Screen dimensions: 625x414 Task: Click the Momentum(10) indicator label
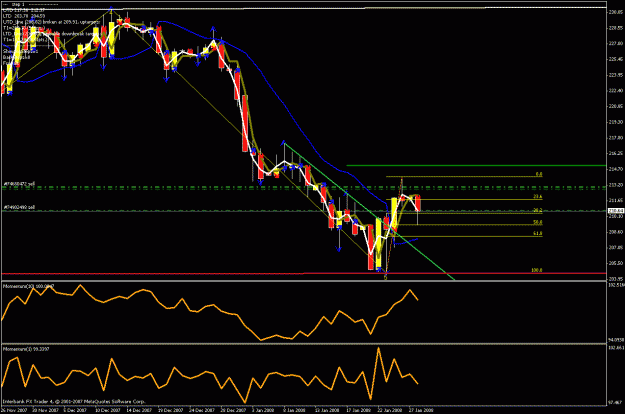pos(29,286)
